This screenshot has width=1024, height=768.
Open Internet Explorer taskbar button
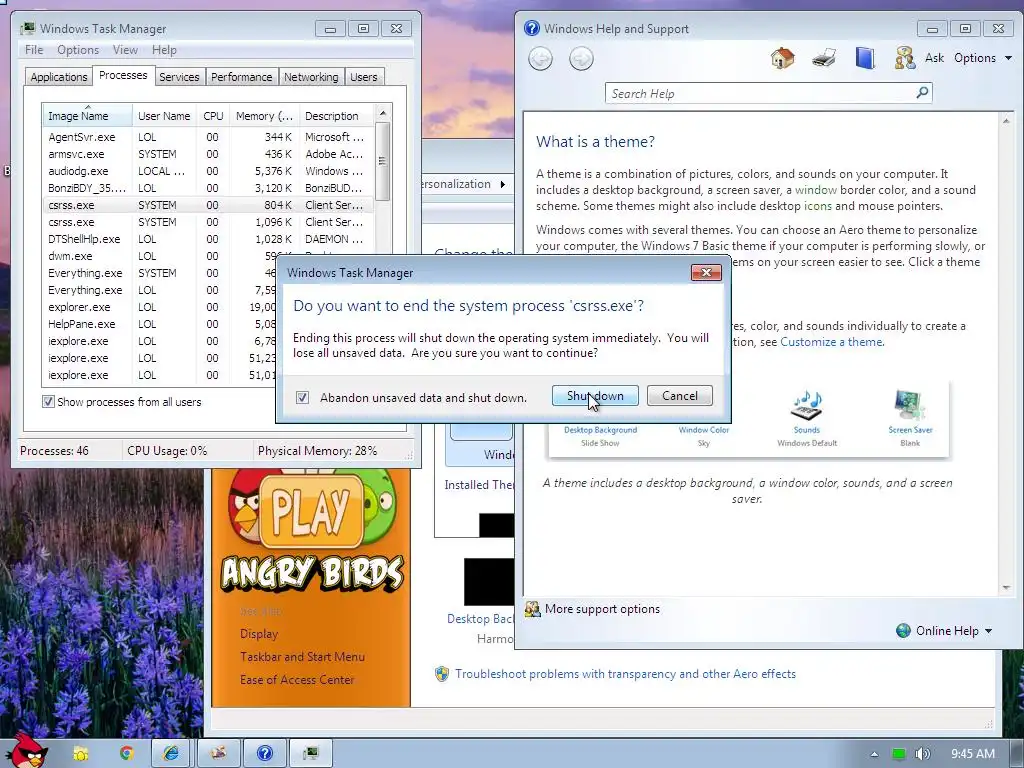tap(171, 754)
